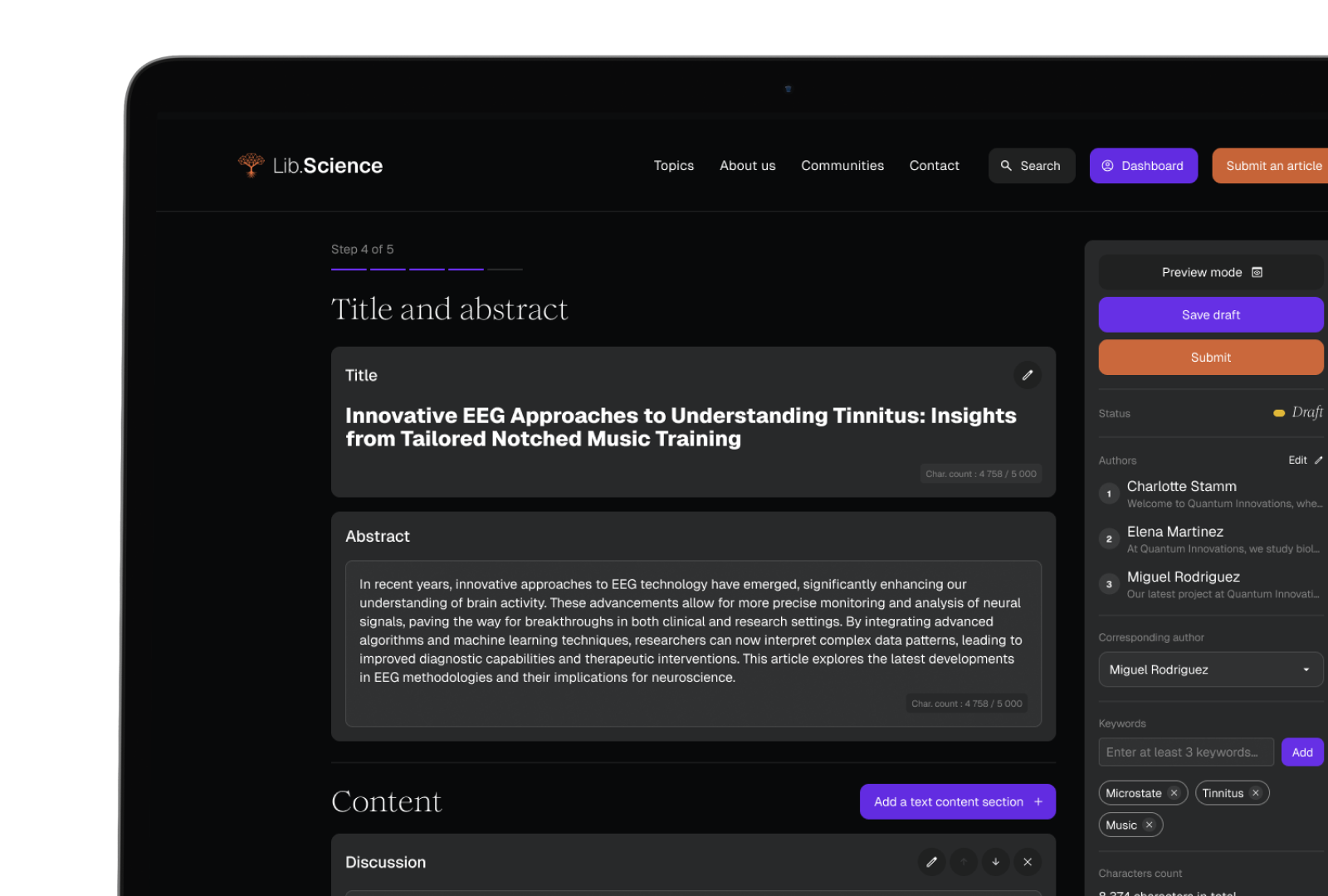Click the Lib.Science tree logo

pyautogui.click(x=251, y=165)
